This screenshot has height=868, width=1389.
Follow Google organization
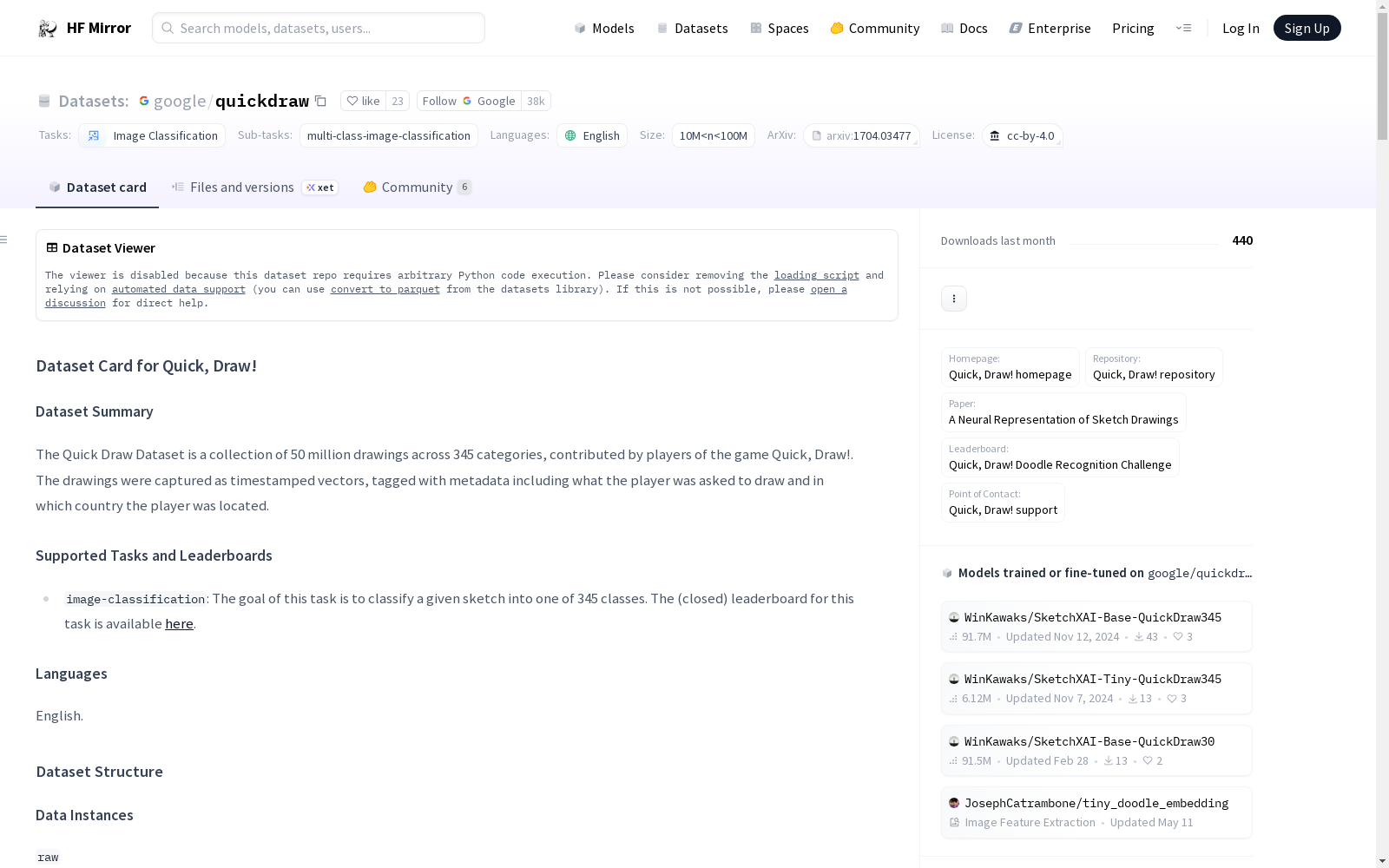point(469,101)
